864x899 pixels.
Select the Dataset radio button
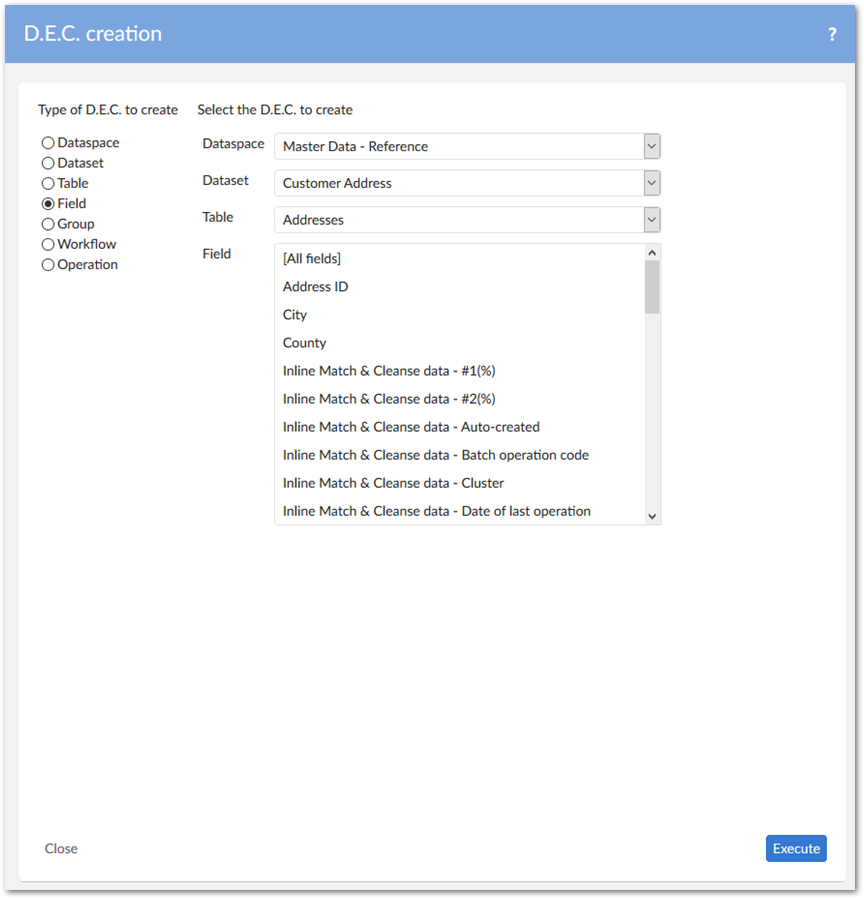[48, 163]
